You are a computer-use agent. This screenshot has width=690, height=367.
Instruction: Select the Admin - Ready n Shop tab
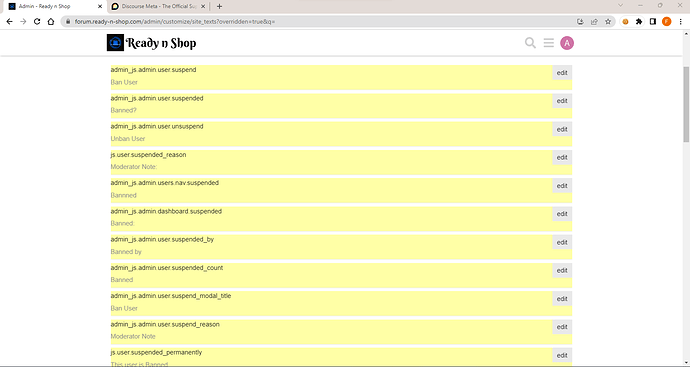pos(56,6)
